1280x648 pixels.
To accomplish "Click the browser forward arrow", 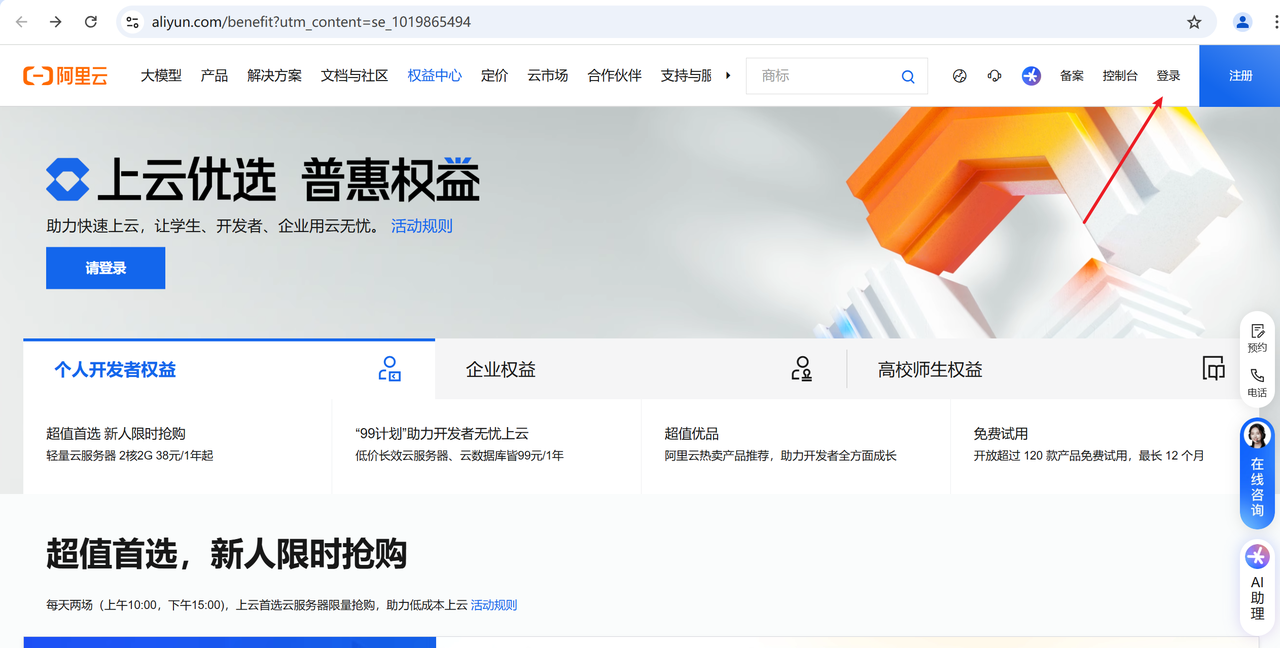I will (56, 22).
